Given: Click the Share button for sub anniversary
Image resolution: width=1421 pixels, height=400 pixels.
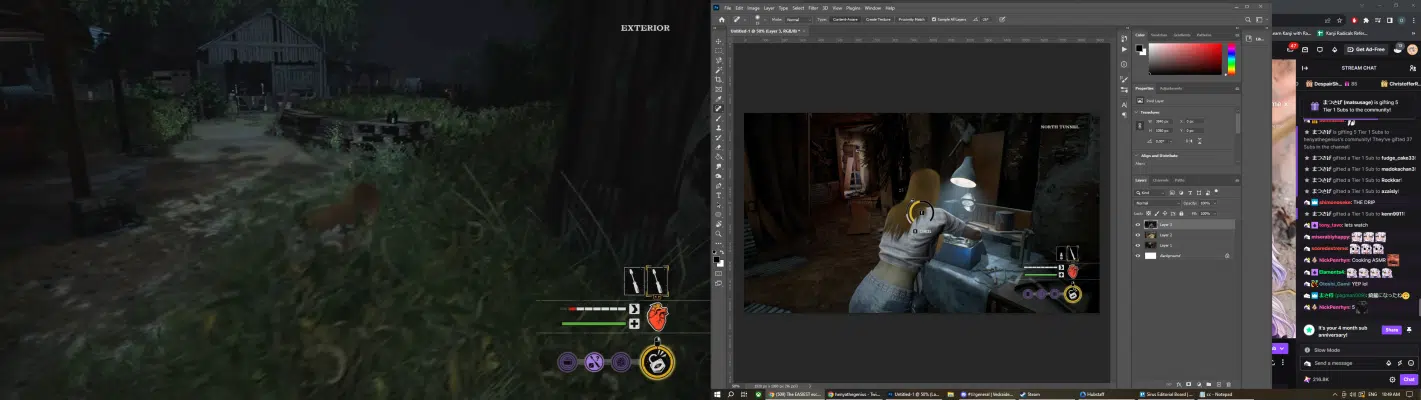Looking at the screenshot, I should click(1391, 329).
